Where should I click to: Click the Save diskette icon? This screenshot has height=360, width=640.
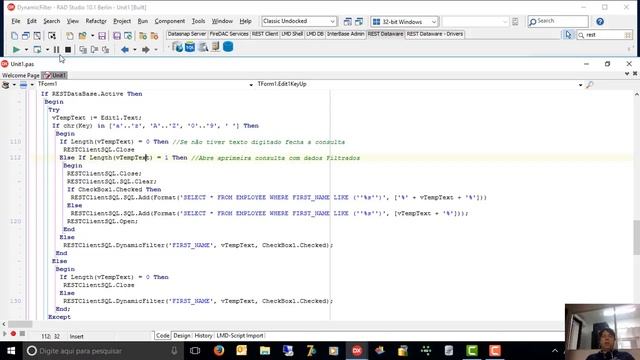click(x=102, y=36)
